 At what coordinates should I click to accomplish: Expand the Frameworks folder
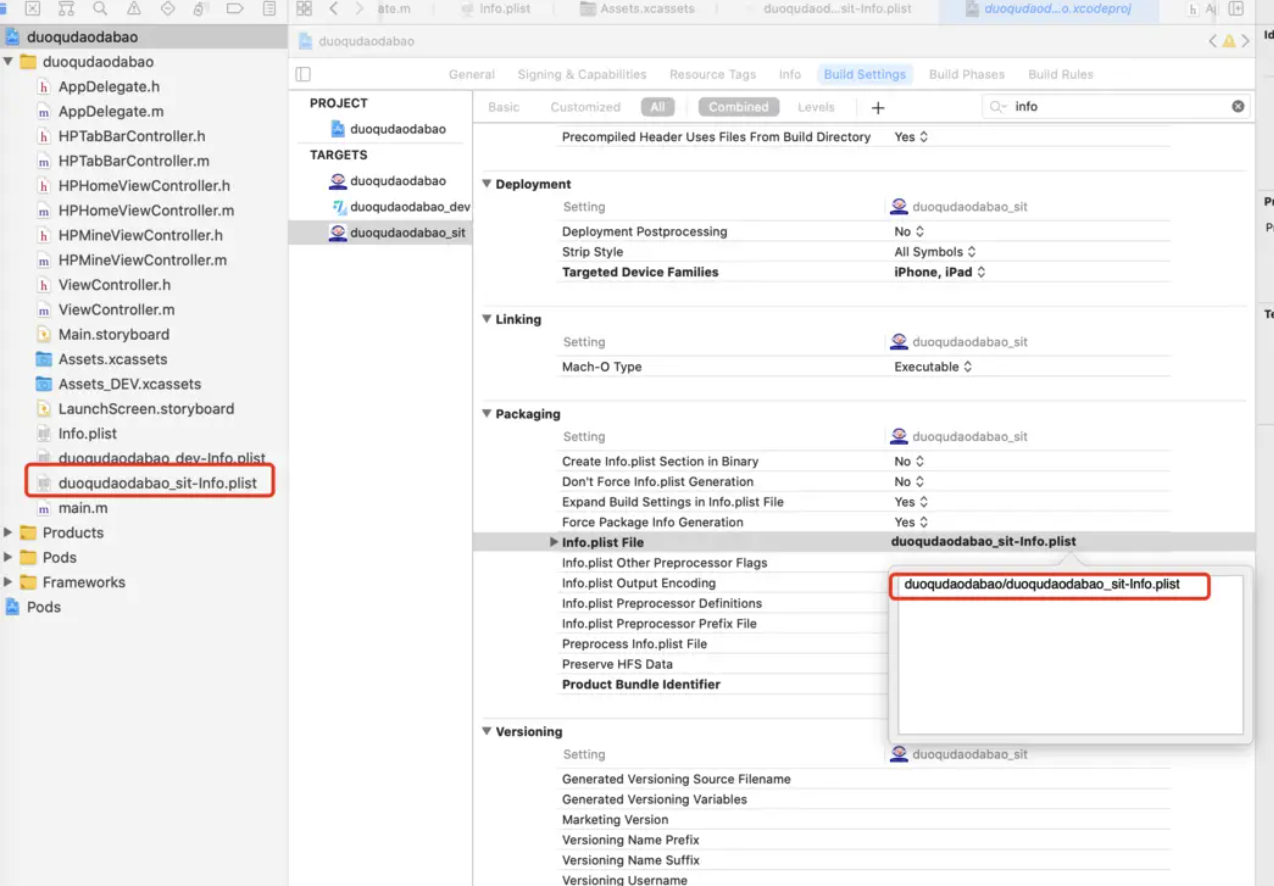8,582
